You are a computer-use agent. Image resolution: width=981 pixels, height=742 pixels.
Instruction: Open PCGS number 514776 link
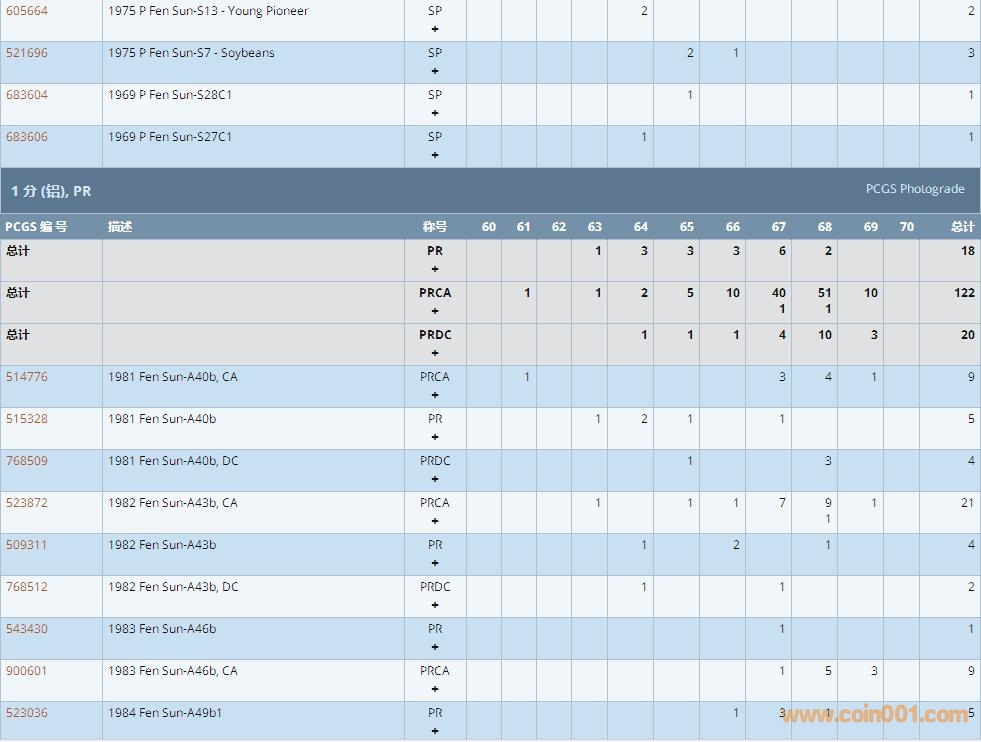[x=27, y=377]
